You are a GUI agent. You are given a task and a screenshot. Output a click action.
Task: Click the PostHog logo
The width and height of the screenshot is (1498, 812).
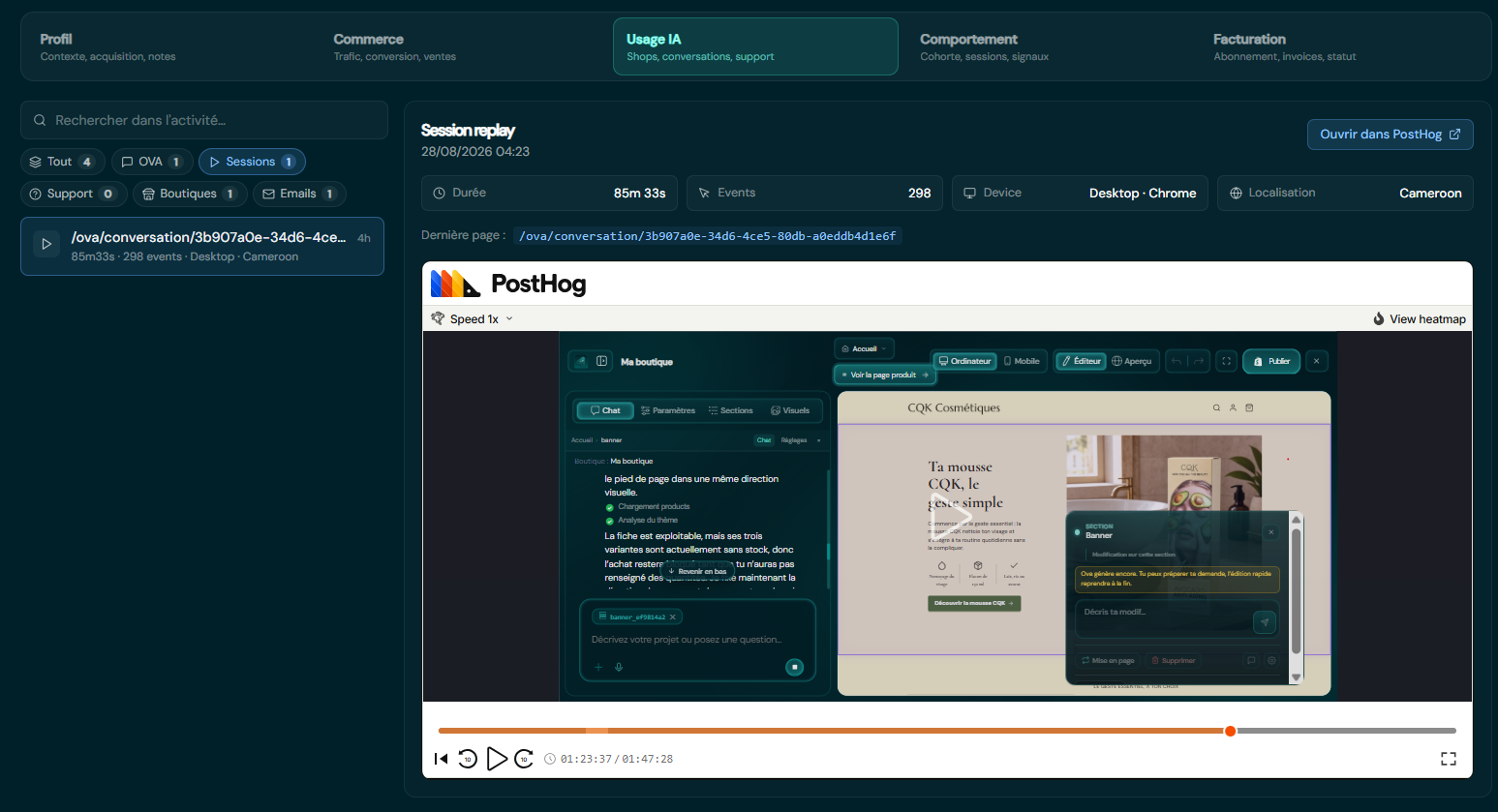click(x=508, y=284)
